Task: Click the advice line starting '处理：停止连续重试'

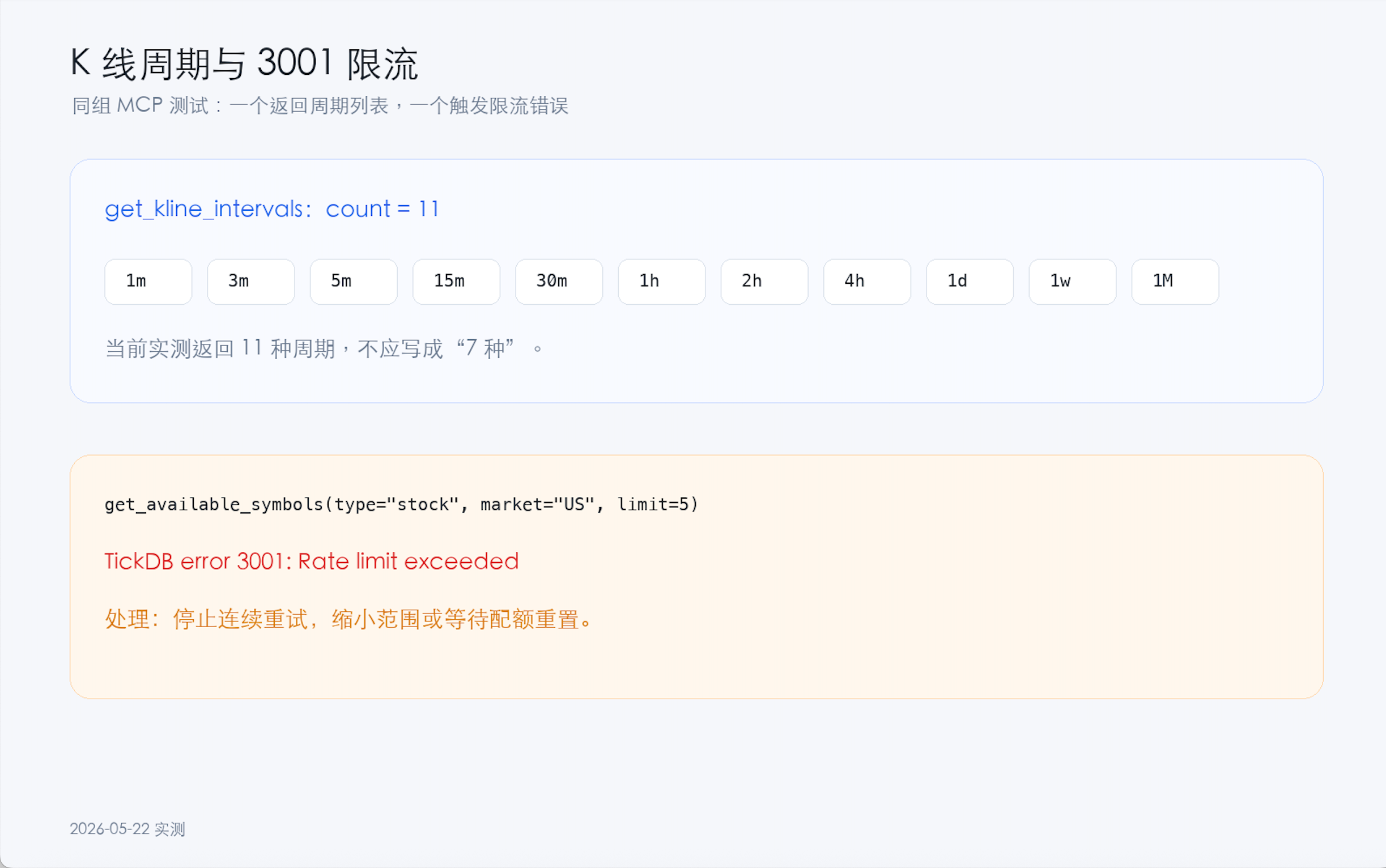Action: [x=348, y=619]
